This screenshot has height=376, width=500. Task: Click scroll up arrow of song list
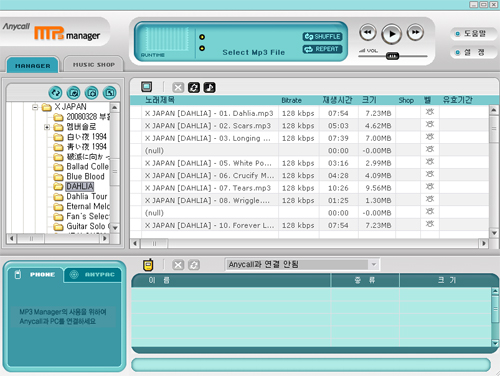[x=494, y=110]
